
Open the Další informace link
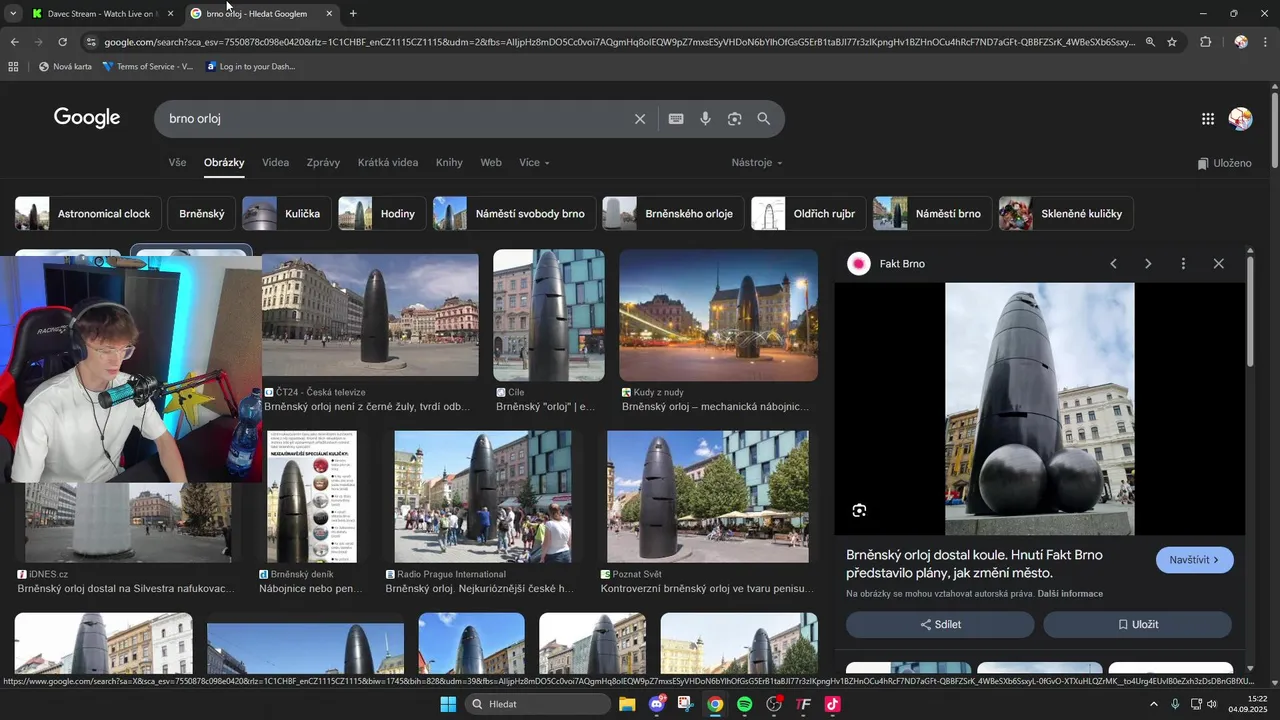1070,594
